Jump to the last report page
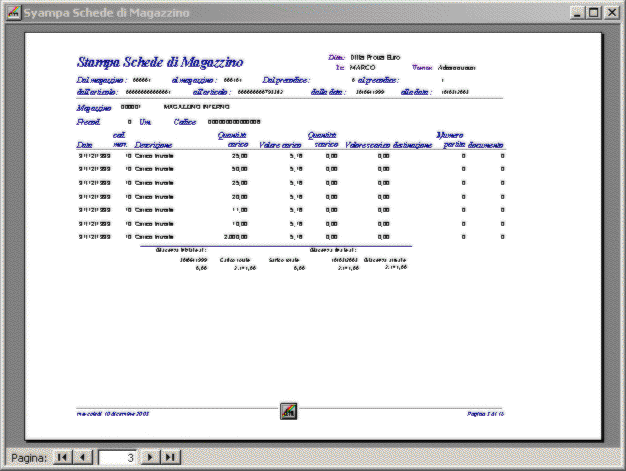The image size is (626, 471). pos(170,457)
